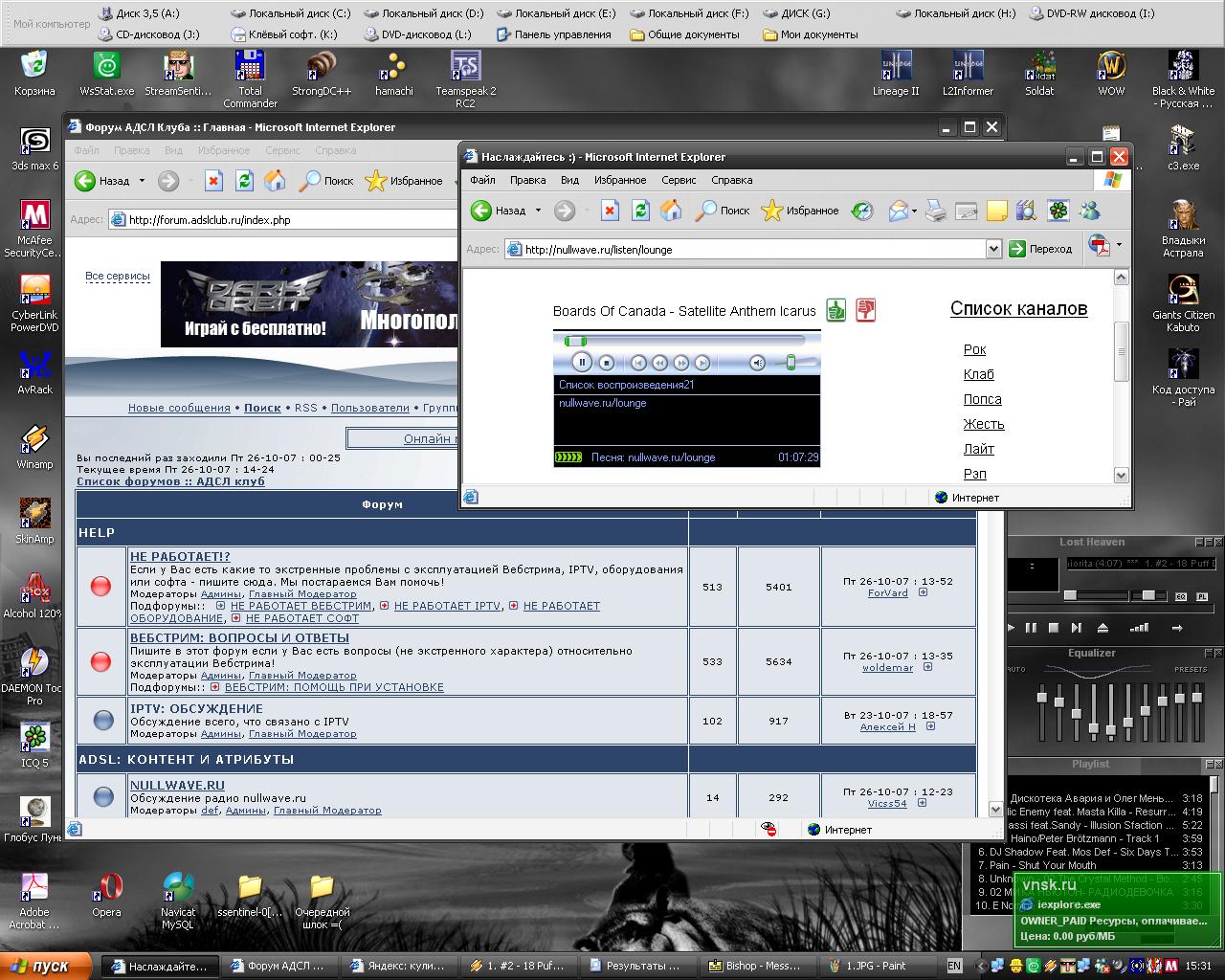1225x980 pixels.
Task: Click the History icon in the browser toolbar
Action: pyautogui.click(x=862, y=211)
